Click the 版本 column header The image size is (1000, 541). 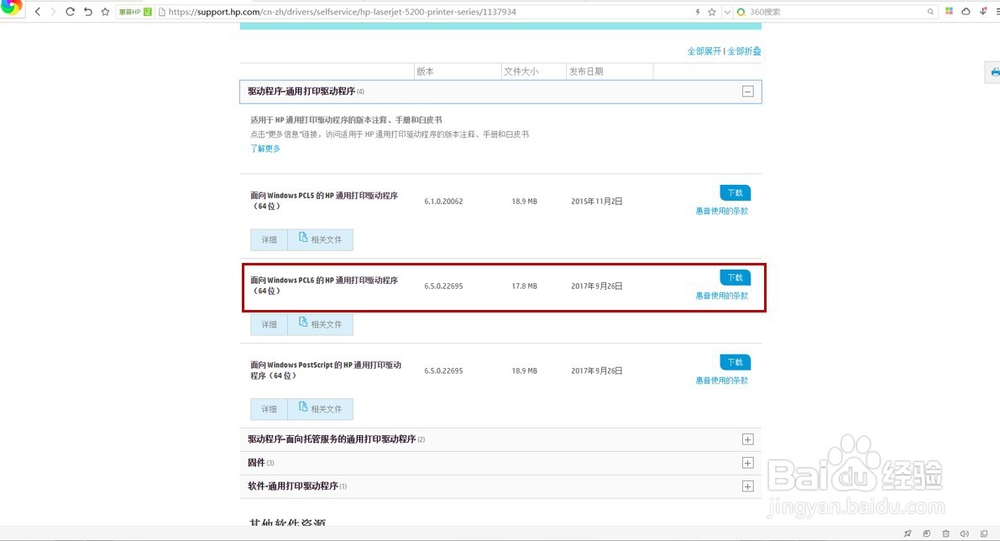tap(425, 71)
